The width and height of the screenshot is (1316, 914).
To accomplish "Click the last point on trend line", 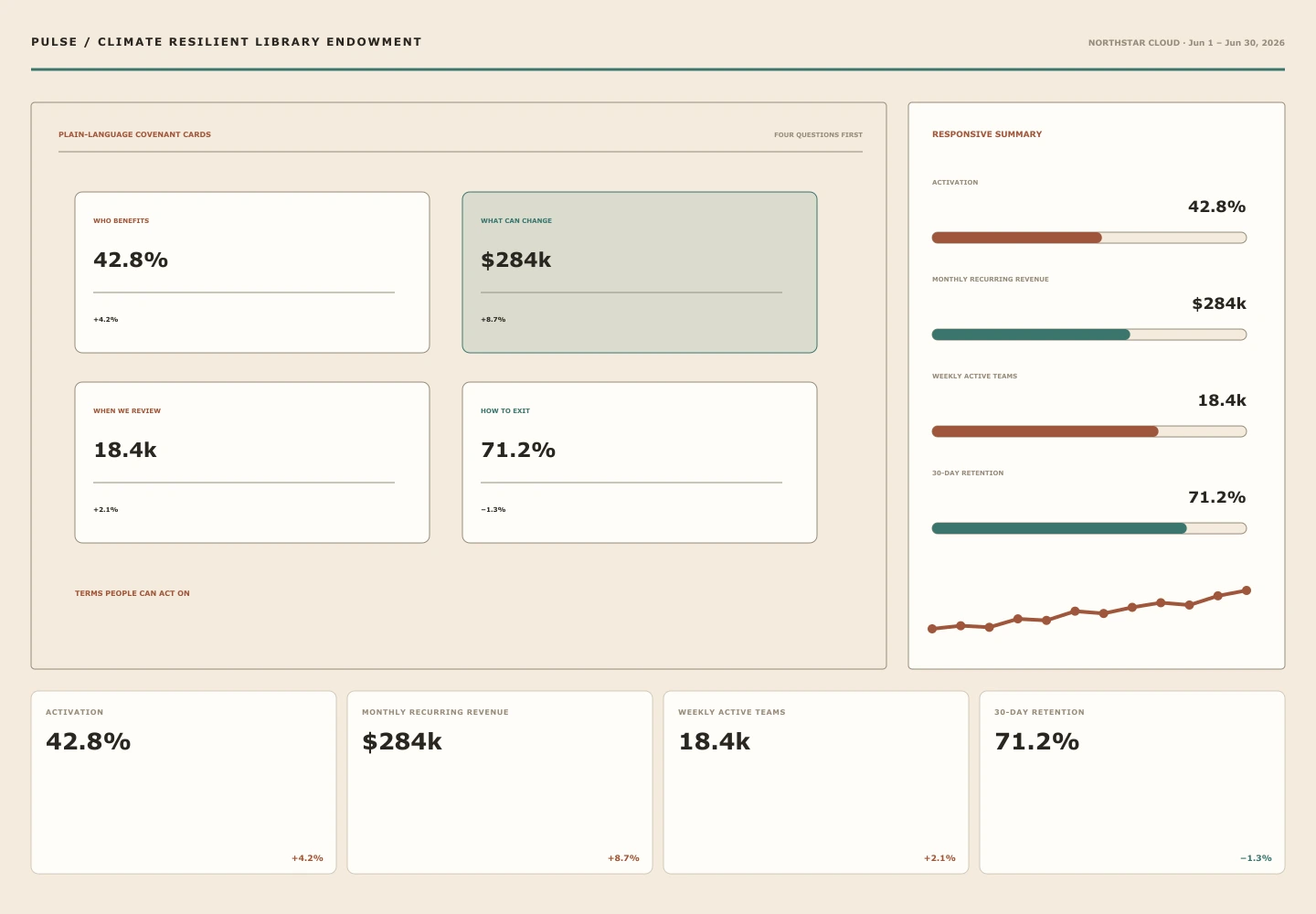I will coord(1247,590).
